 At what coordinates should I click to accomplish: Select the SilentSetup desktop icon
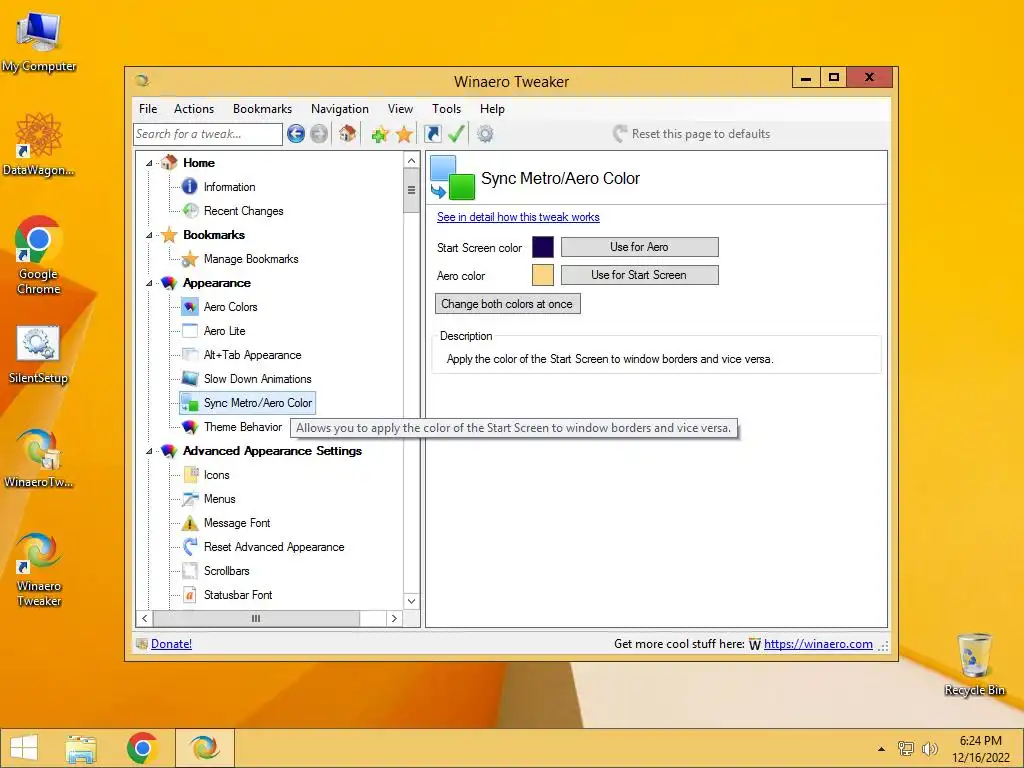tap(38, 355)
